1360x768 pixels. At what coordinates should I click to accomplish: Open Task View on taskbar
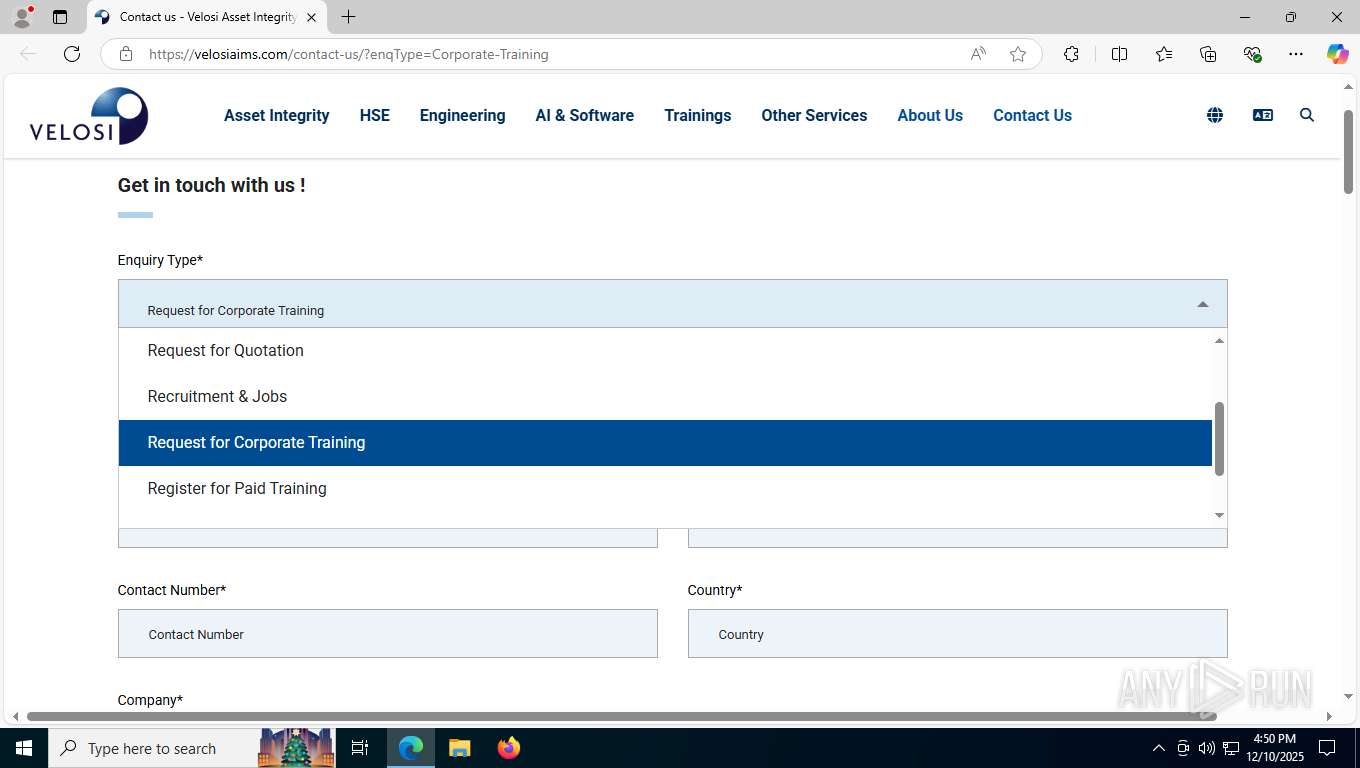(360, 748)
